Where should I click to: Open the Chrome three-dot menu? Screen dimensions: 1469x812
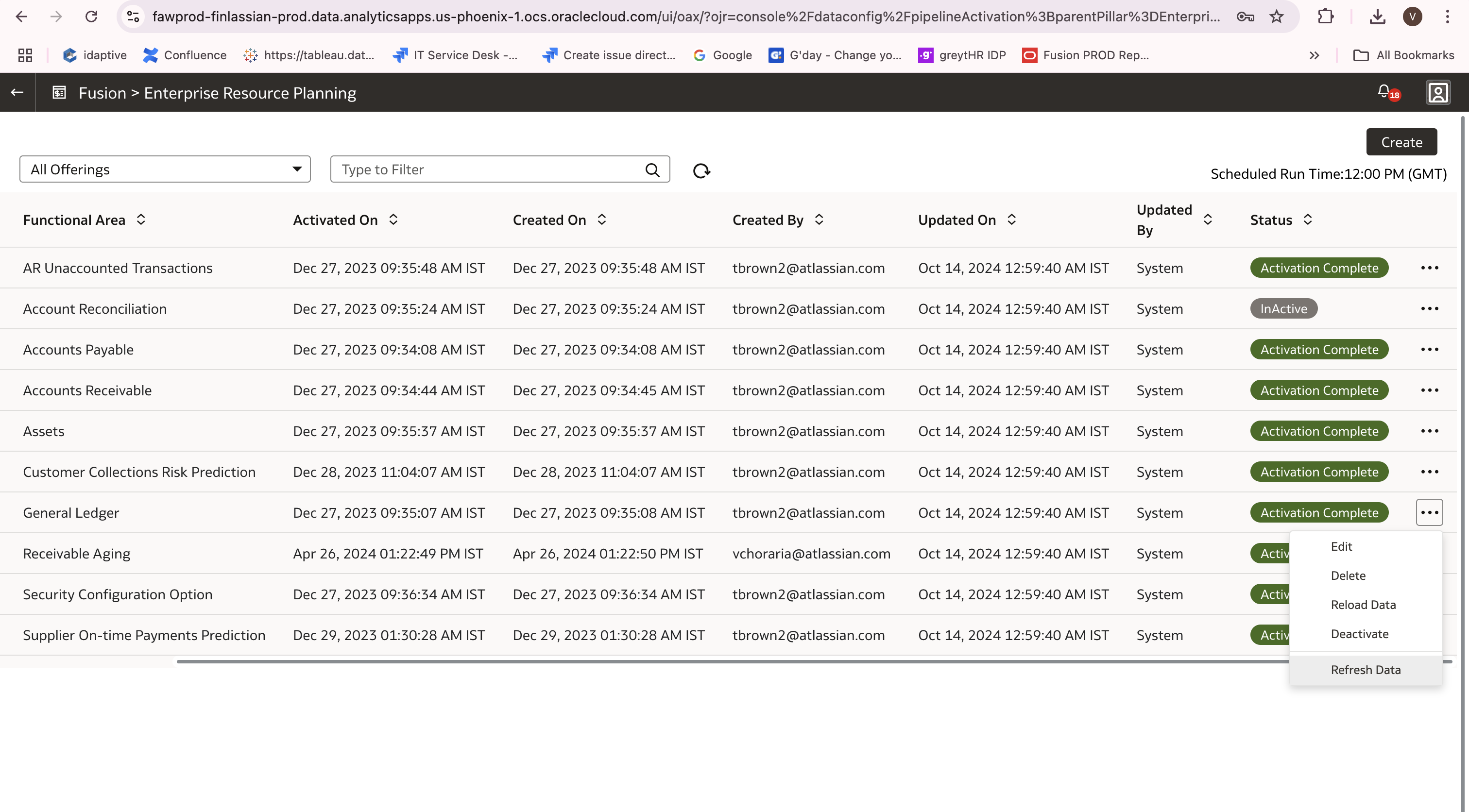[1447, 17]
